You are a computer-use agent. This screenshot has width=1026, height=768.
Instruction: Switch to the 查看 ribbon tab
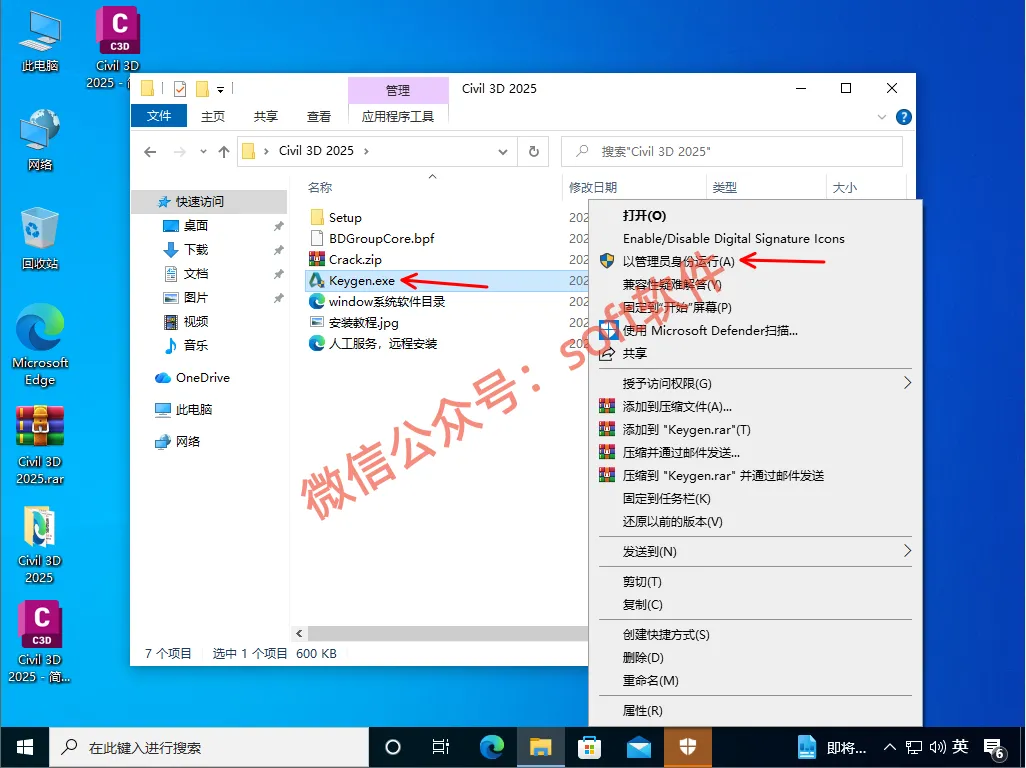click(x=319, y=116)
